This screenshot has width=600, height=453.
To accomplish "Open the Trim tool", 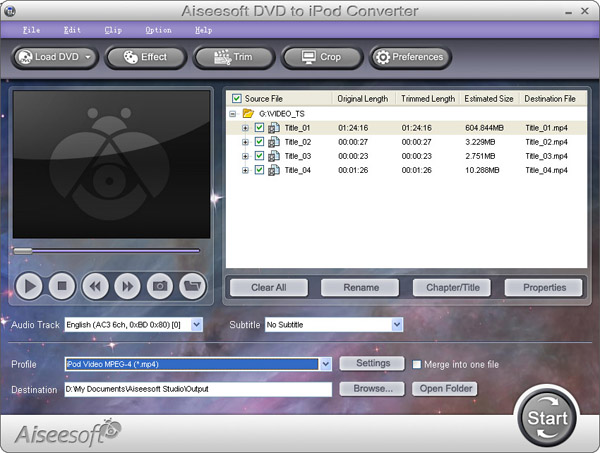I will (234, 57).
